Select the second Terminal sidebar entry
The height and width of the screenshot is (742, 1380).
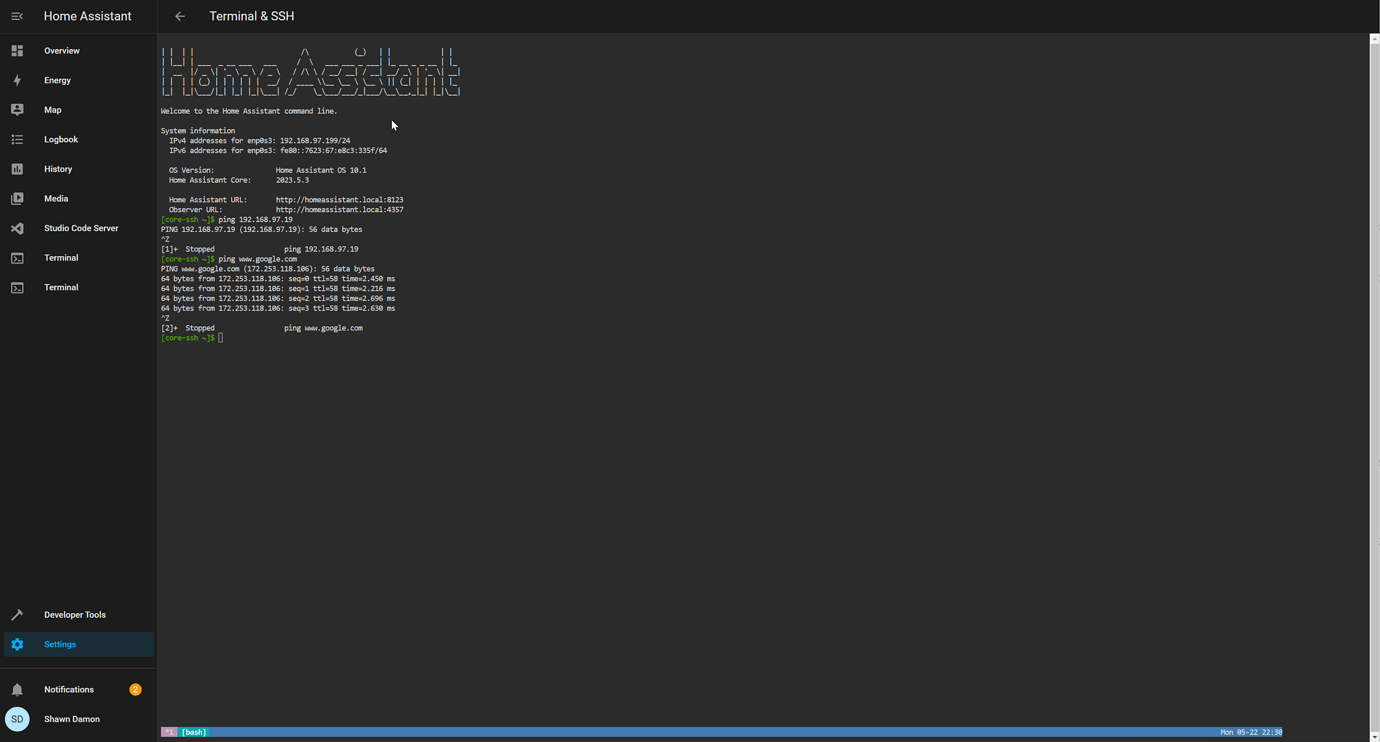pos(60,287)
